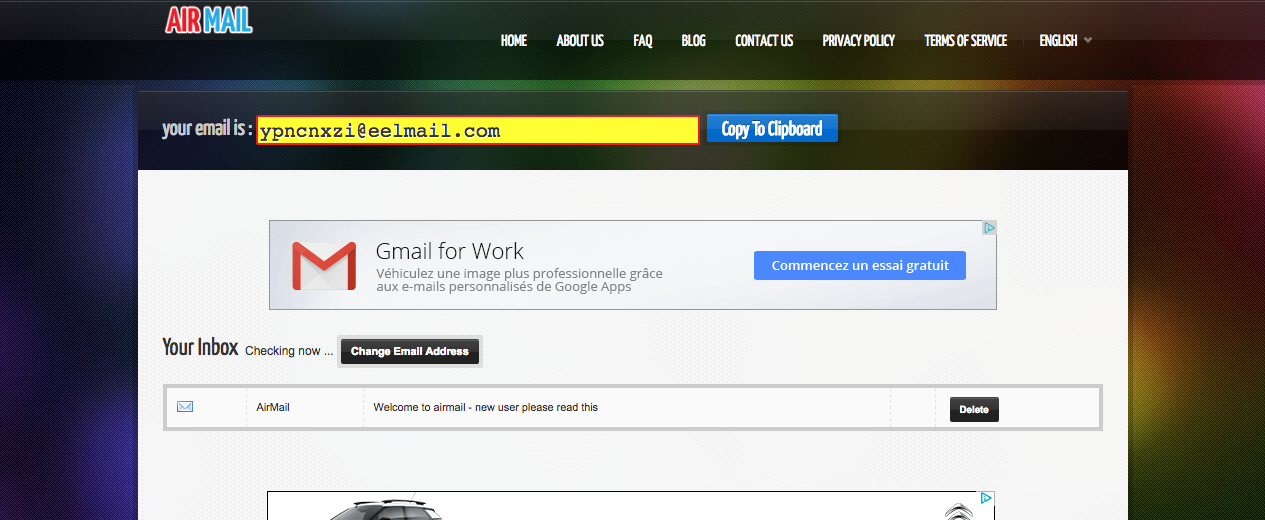Click the Gmail logo in the ad
The image size is (1265, 520).
323,266
